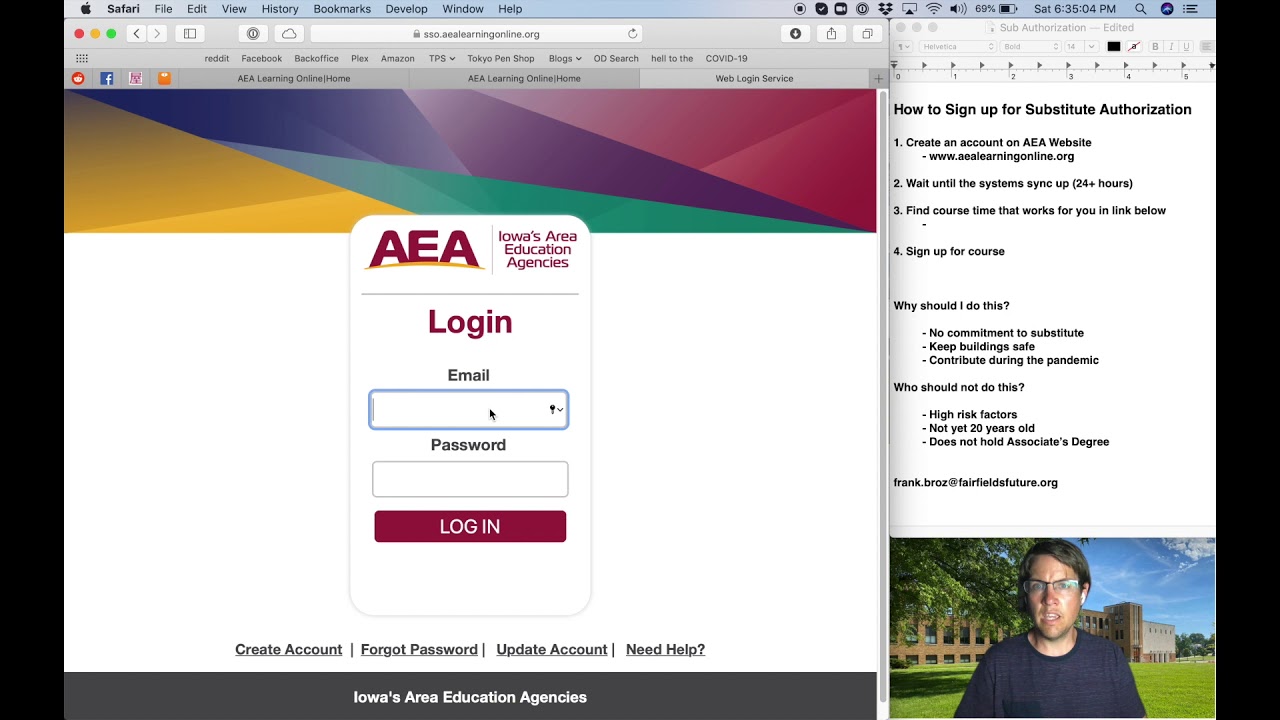
Task: Click 'frank.broz@fairfieldsfuture.org' text in TextEdit
Action: [x=975, y=483]
